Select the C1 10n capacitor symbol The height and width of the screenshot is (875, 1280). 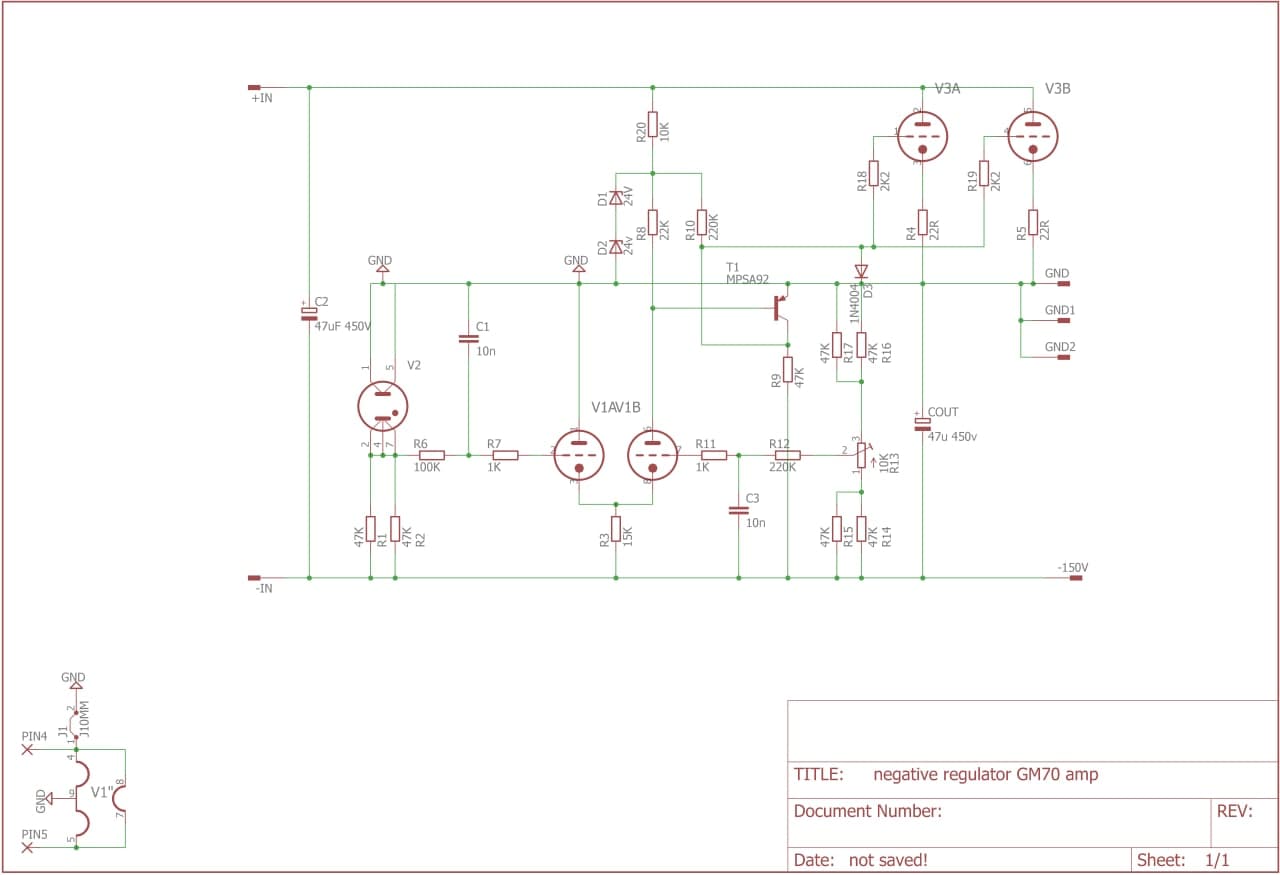(468, 339)
